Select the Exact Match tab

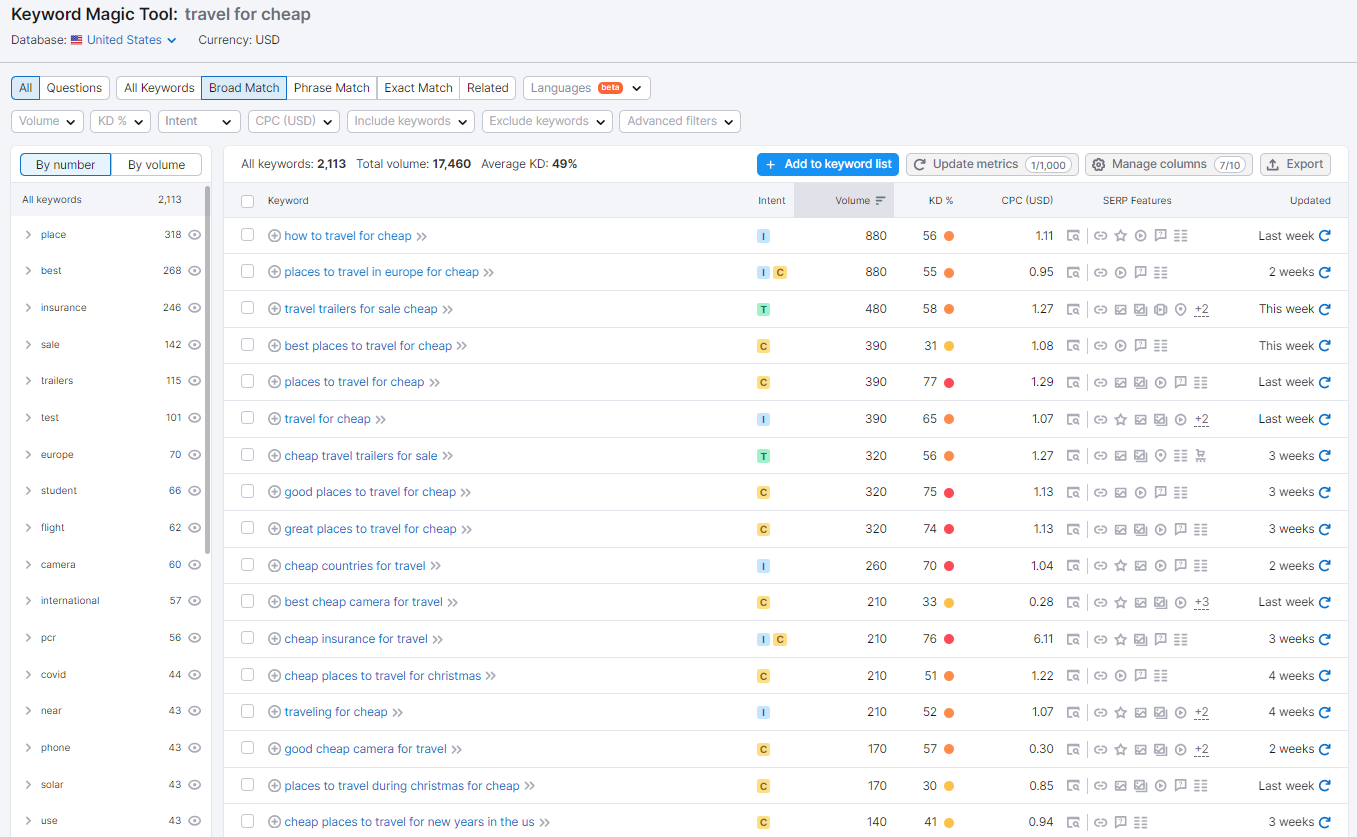coord(417,87)
